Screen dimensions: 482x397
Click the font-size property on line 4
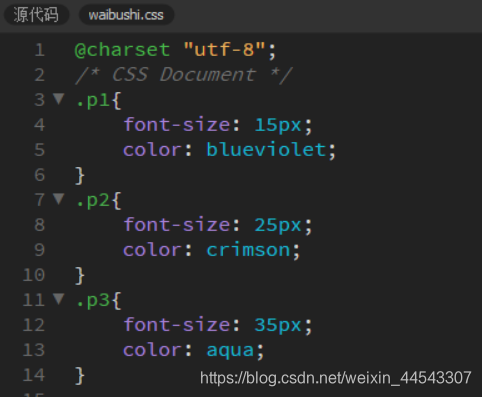tap(177, 125)
